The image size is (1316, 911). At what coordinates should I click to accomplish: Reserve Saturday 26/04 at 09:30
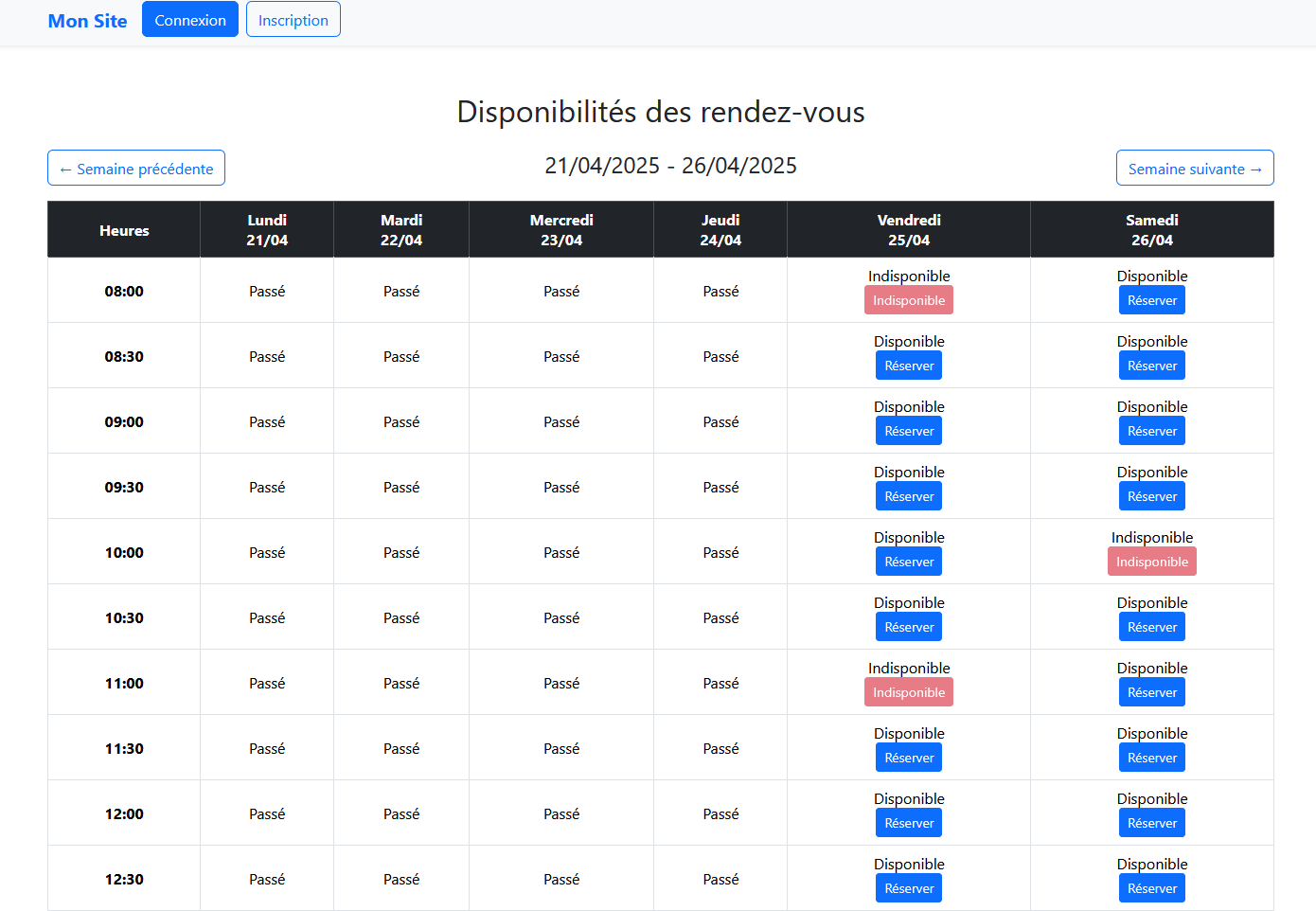pos(1151,496)
